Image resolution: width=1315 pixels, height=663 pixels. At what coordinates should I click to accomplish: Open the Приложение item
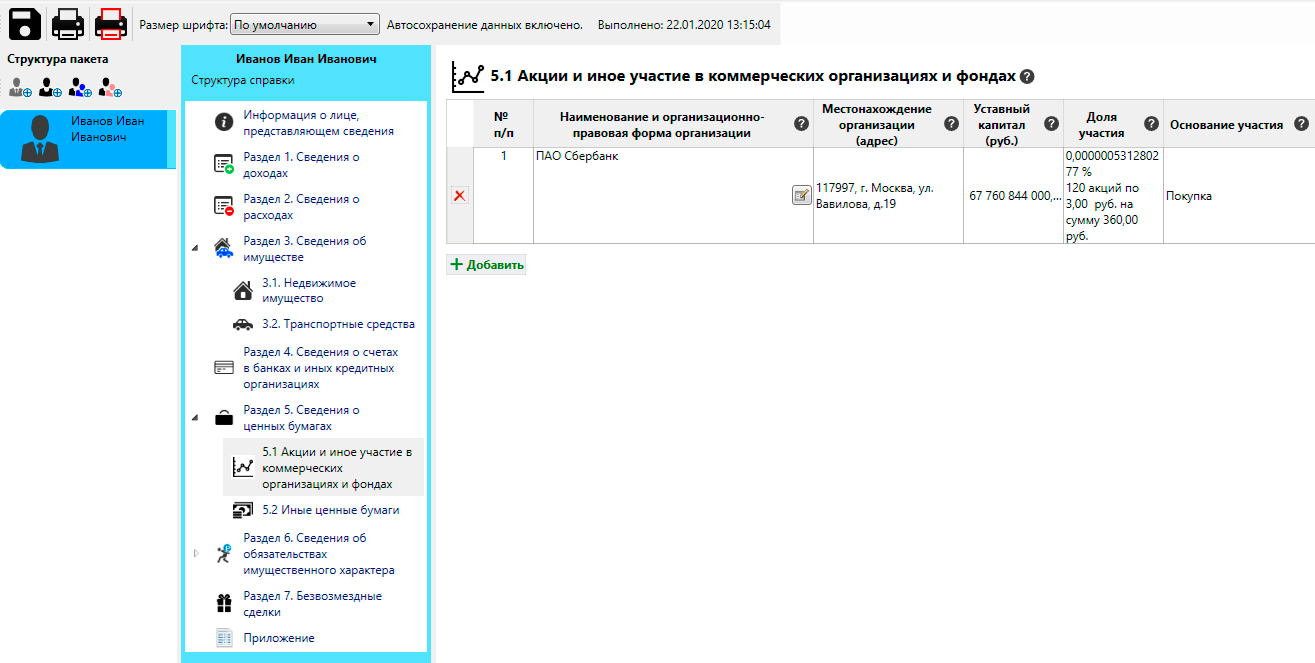coord(278,638)
